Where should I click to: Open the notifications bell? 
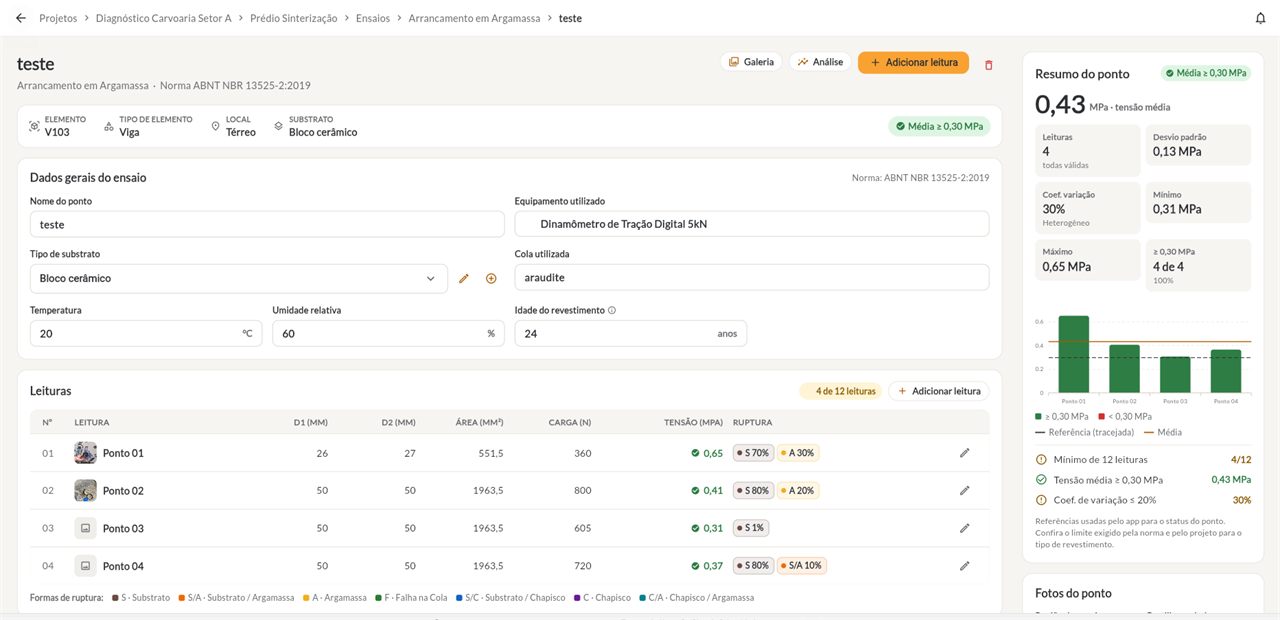1260,18
